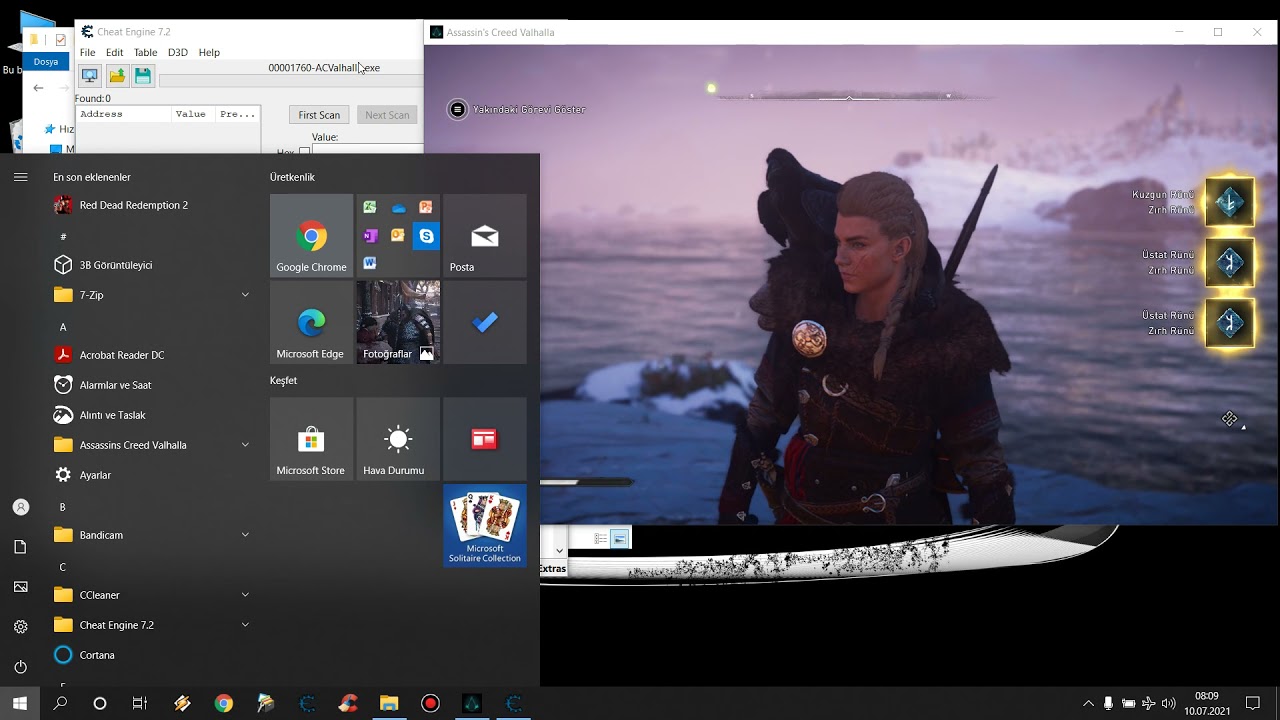
Task: Click the Cheat Engine scan progress bar
Action: [291, 81]
